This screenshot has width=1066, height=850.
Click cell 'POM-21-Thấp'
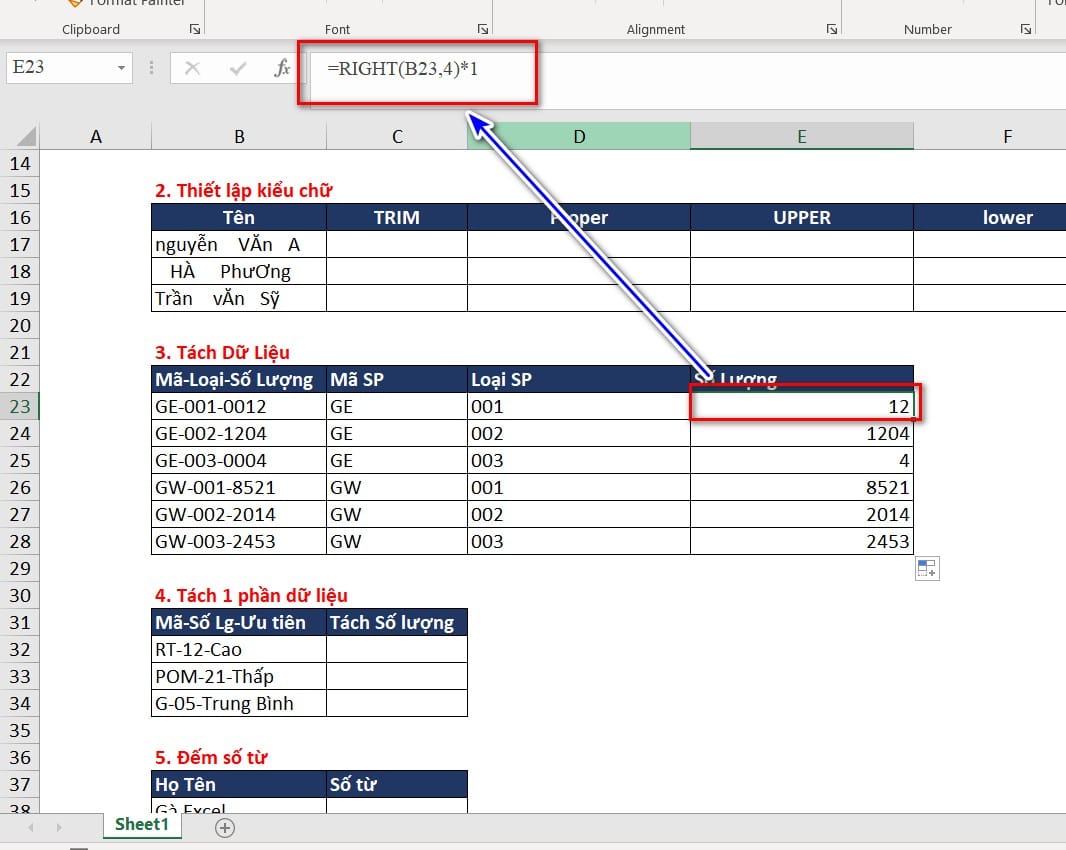239,677
